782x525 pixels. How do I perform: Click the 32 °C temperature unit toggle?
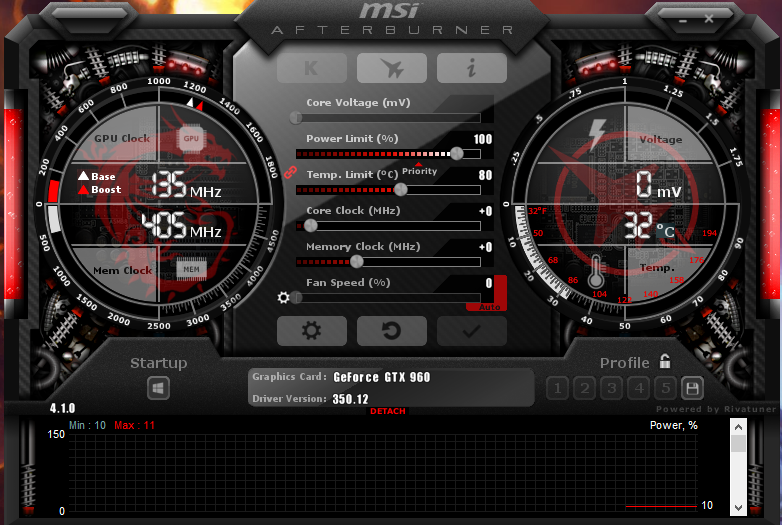pos(665,230)
